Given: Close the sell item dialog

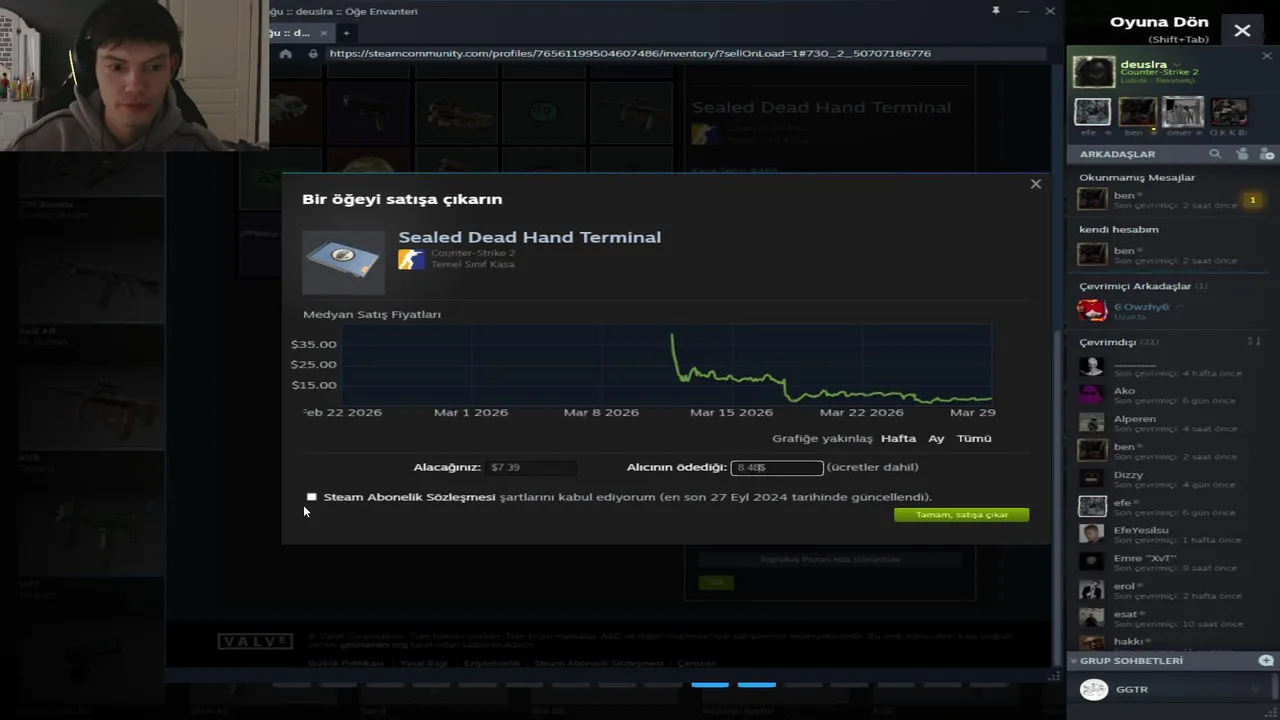Looking at the screenshot, I should (1035, 184).
